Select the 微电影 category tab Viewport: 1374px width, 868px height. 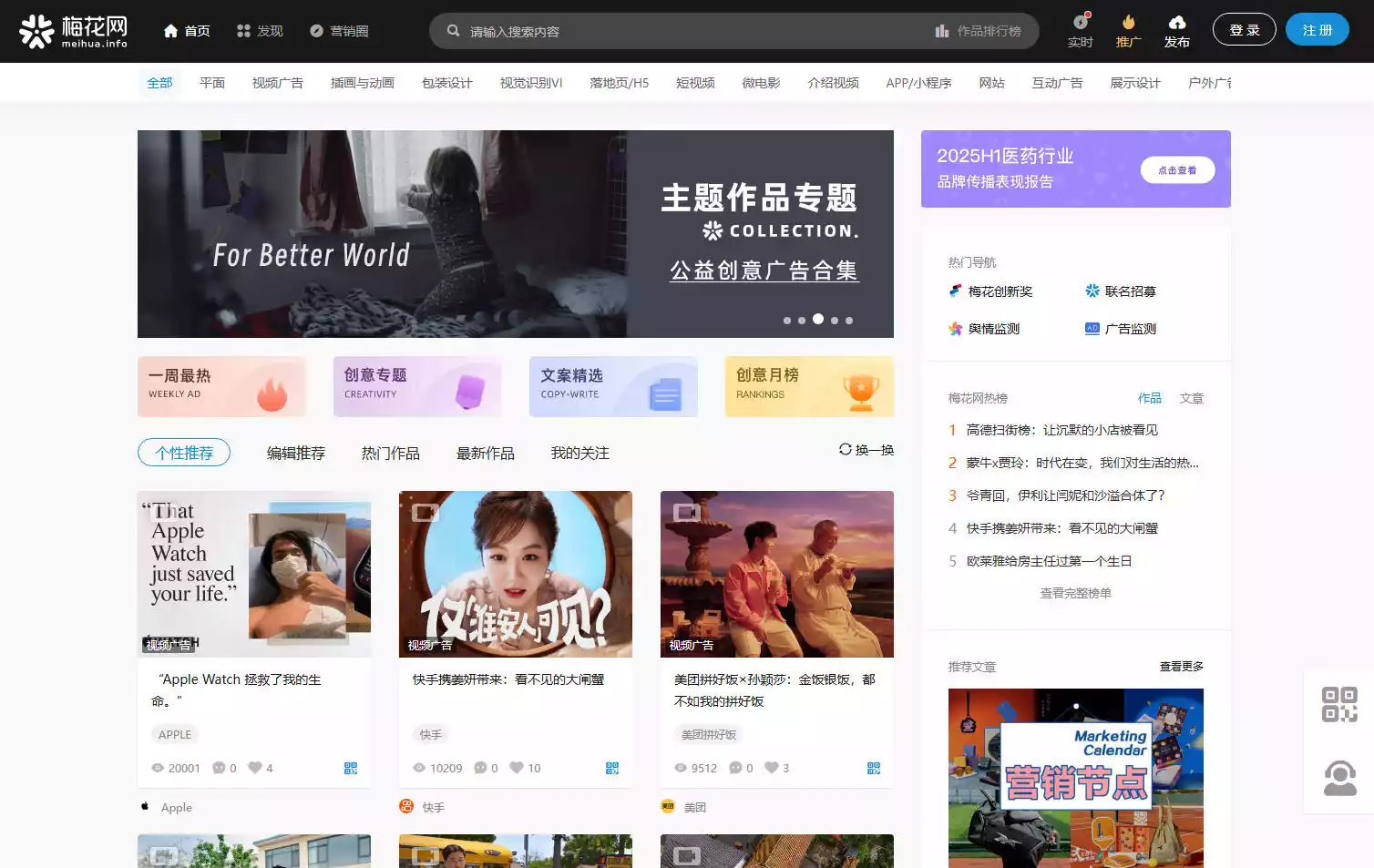761,83
